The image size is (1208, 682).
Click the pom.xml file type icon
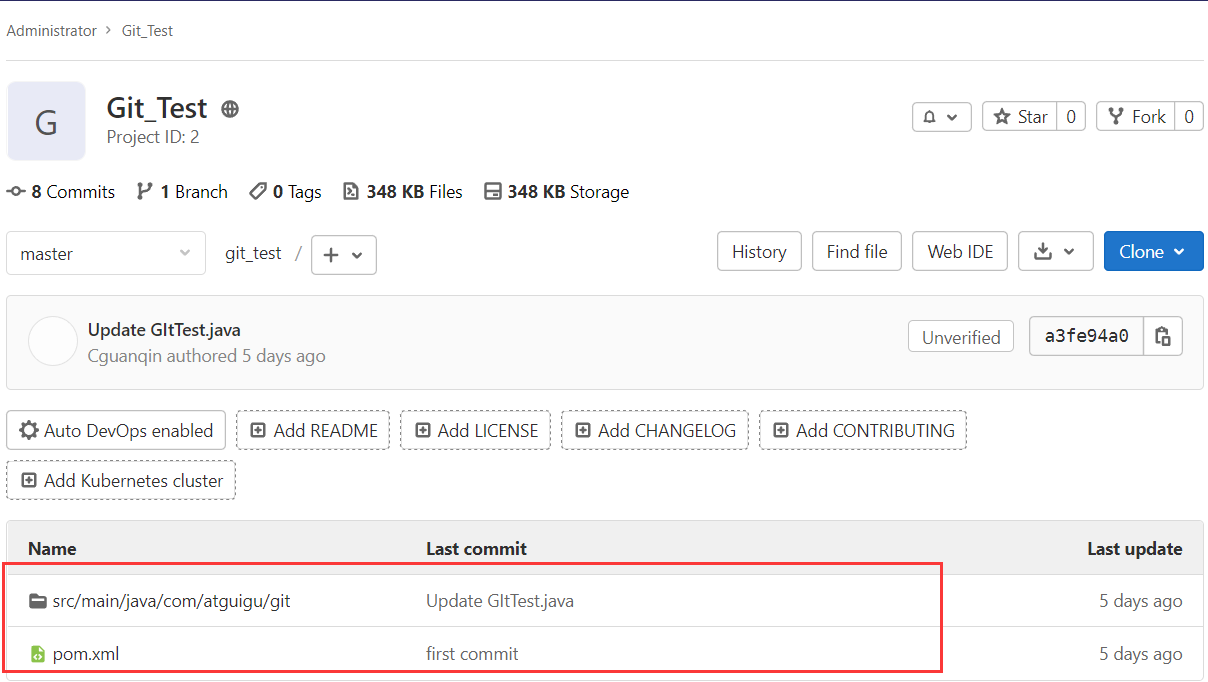click(x=38, y=654)
